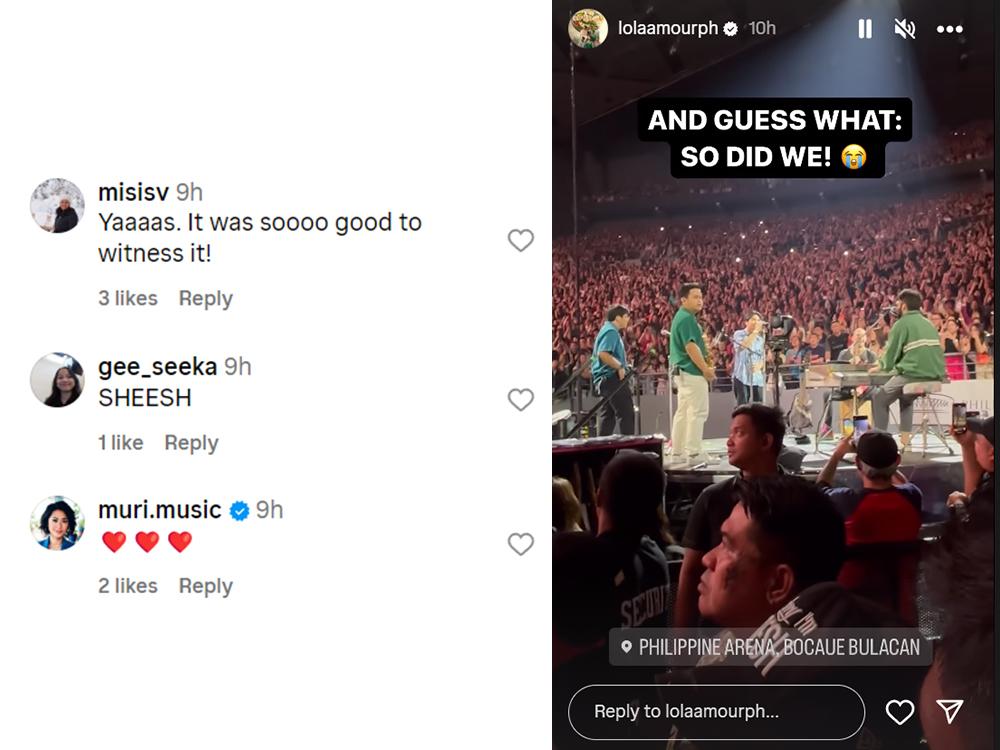View the 1 like on gee_seeka's comment
1000x750 pixels.
click(121, 442)
